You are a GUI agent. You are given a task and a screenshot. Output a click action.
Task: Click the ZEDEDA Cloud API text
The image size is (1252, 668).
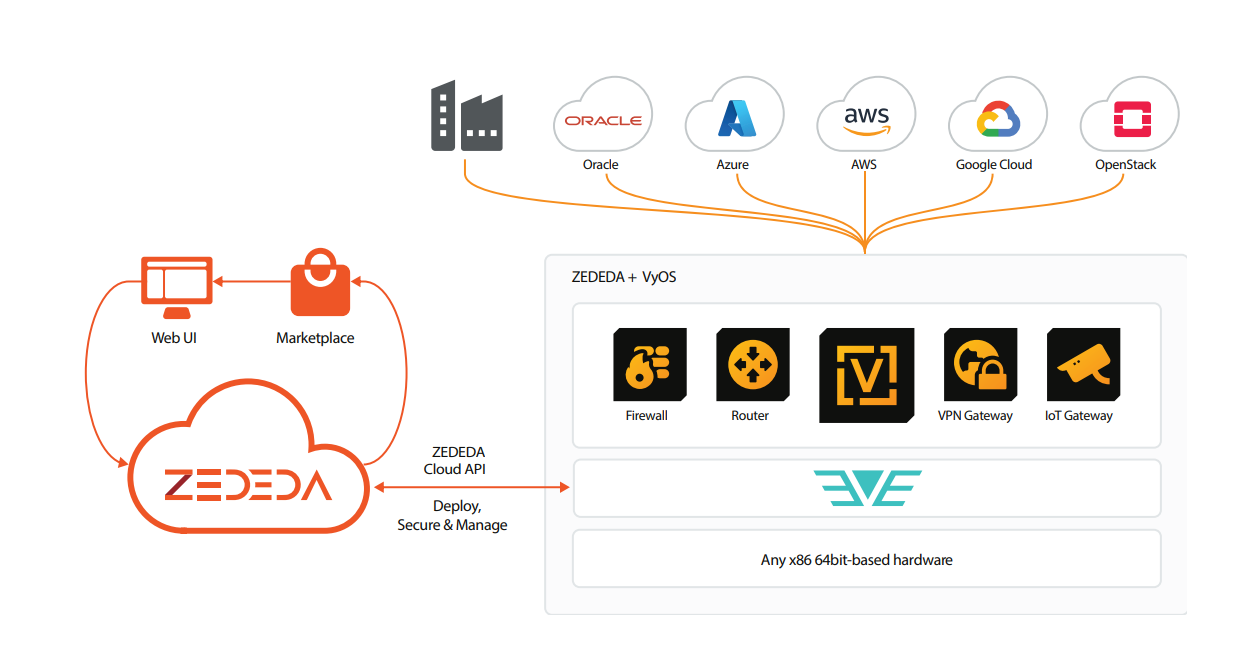pyautogui.click(x=456, y=461)
